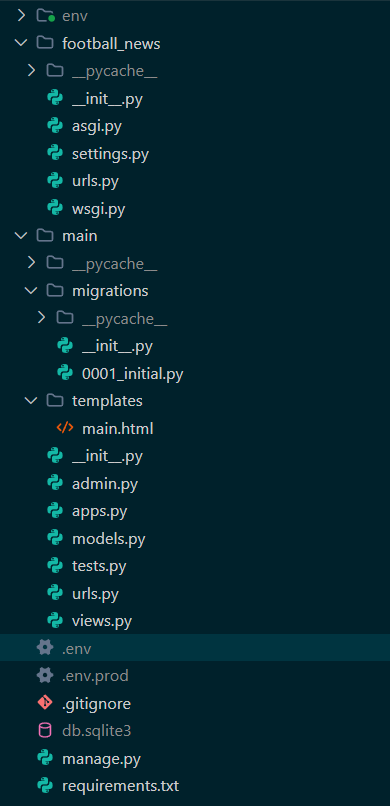390x806 pixels.
Task: Select __pycache__ label under football_news
Action: tap(115, 71)
